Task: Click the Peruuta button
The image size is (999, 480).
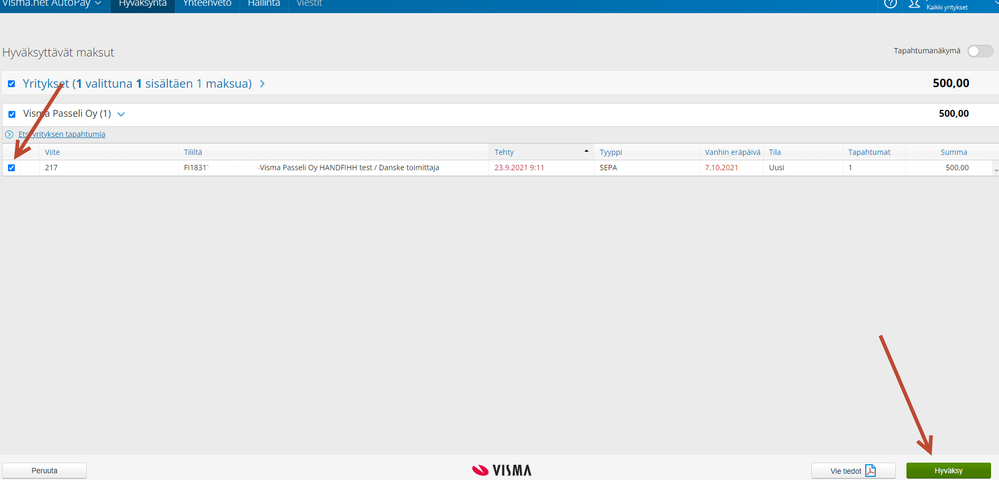Action: tap(45, 471)
